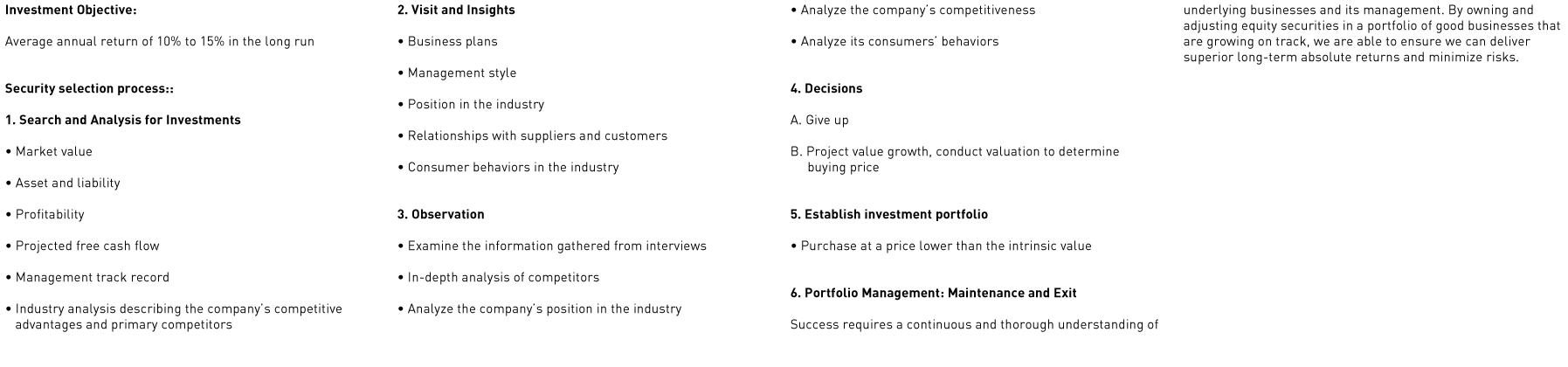The image size is (1568, 367).
Task: Select option A. Give up
Action: click(819, 121)
